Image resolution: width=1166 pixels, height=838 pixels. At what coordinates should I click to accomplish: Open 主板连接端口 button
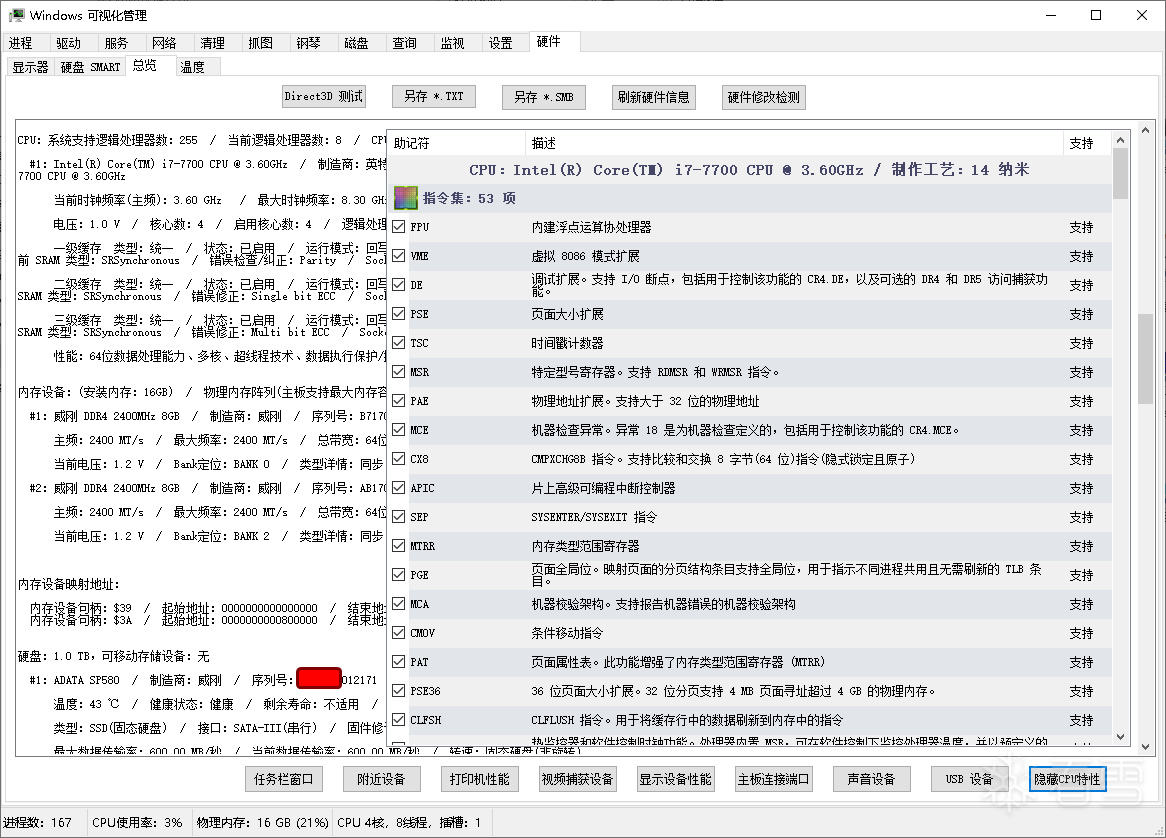point(774,779)
